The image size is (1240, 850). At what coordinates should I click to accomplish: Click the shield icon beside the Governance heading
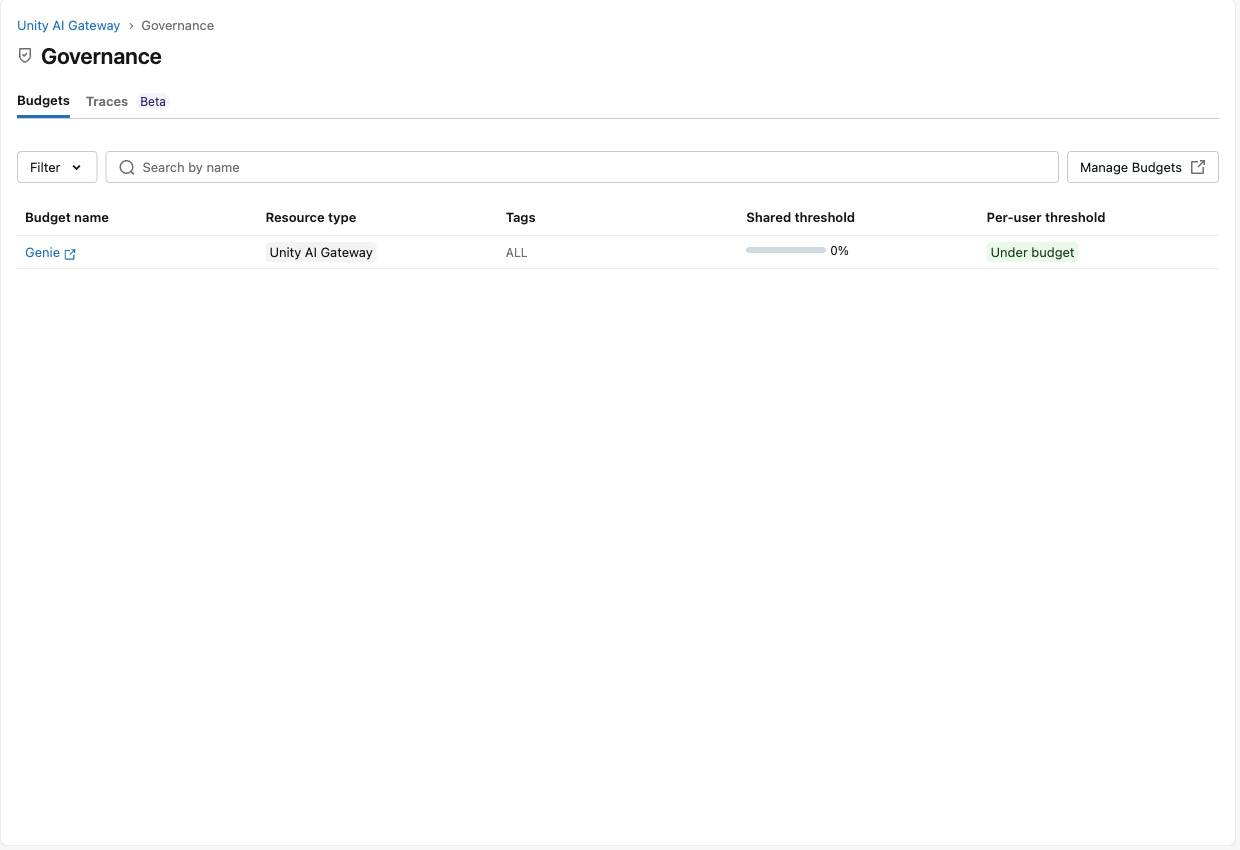pos(25,56)
